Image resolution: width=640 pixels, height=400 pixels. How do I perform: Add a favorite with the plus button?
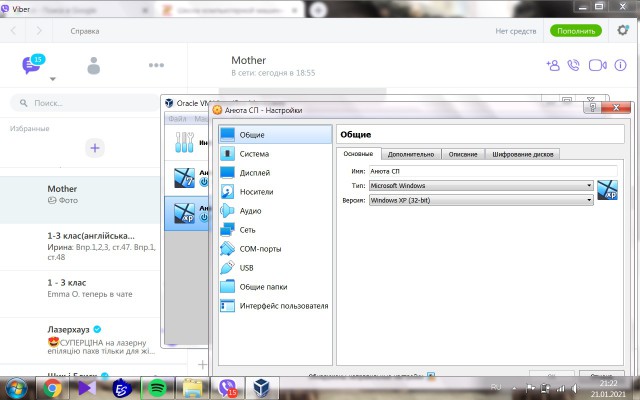click(95, 148)
